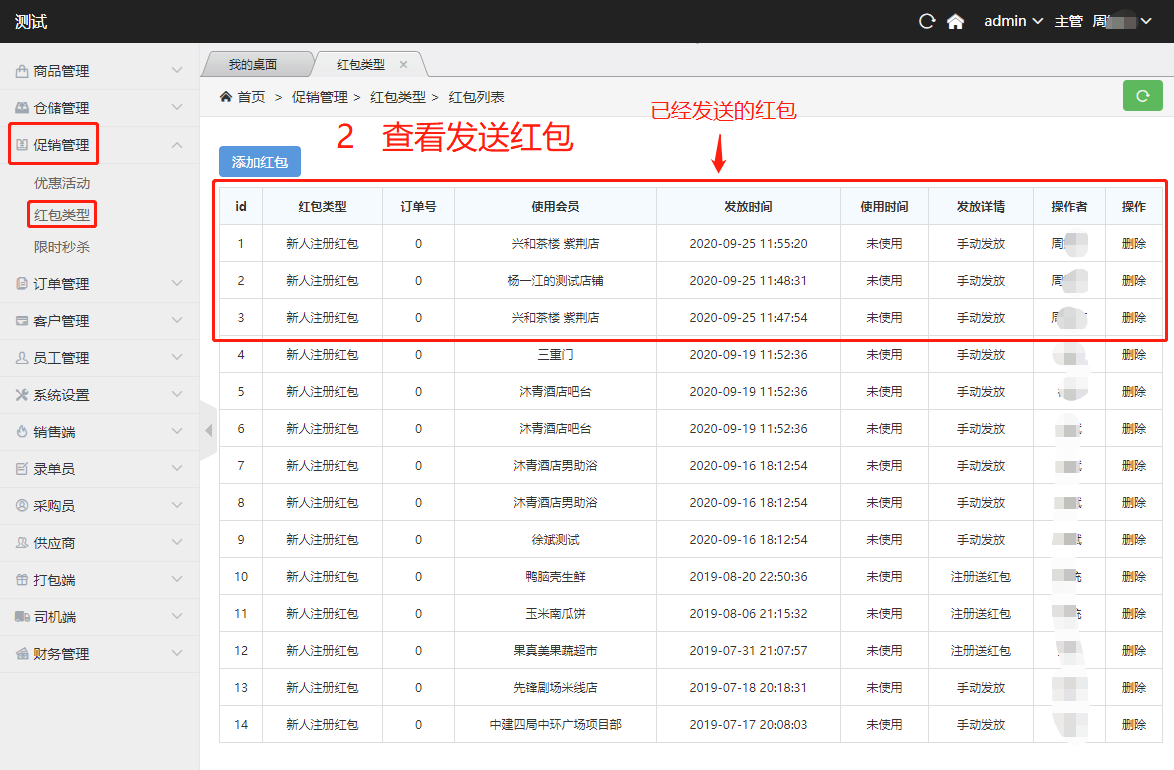Click the 首页 breadcrumb link
The height and width of the screenshot is (770, 1174).
pyautogui.click(x=251, y=97)
